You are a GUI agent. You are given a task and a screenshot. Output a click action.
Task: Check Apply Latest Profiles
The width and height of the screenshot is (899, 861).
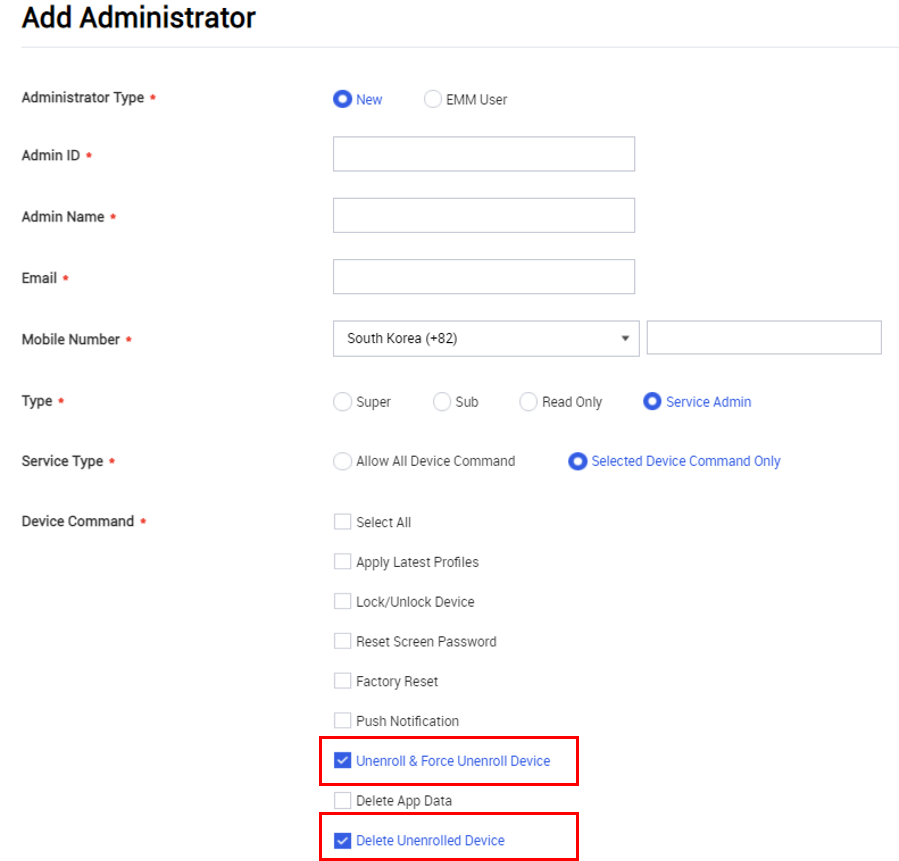tap(342, 561)
